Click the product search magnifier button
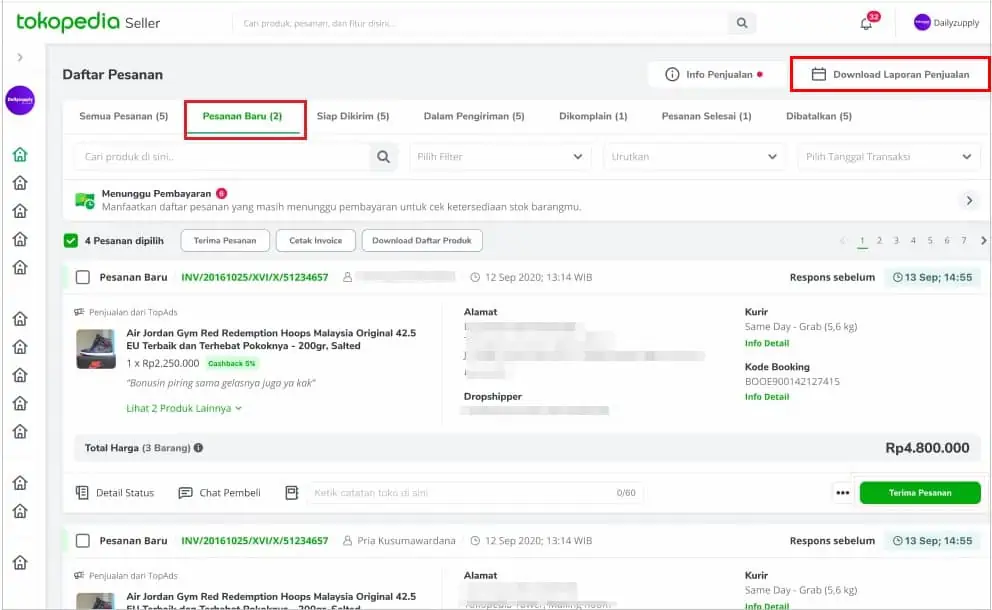Screen dimensions: 992x610 383,156
